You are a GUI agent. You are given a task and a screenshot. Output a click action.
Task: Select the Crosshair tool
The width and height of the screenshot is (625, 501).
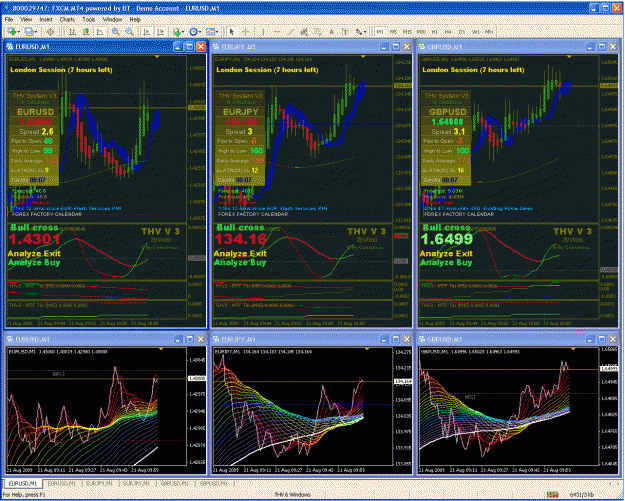click(x=246, y=32)
